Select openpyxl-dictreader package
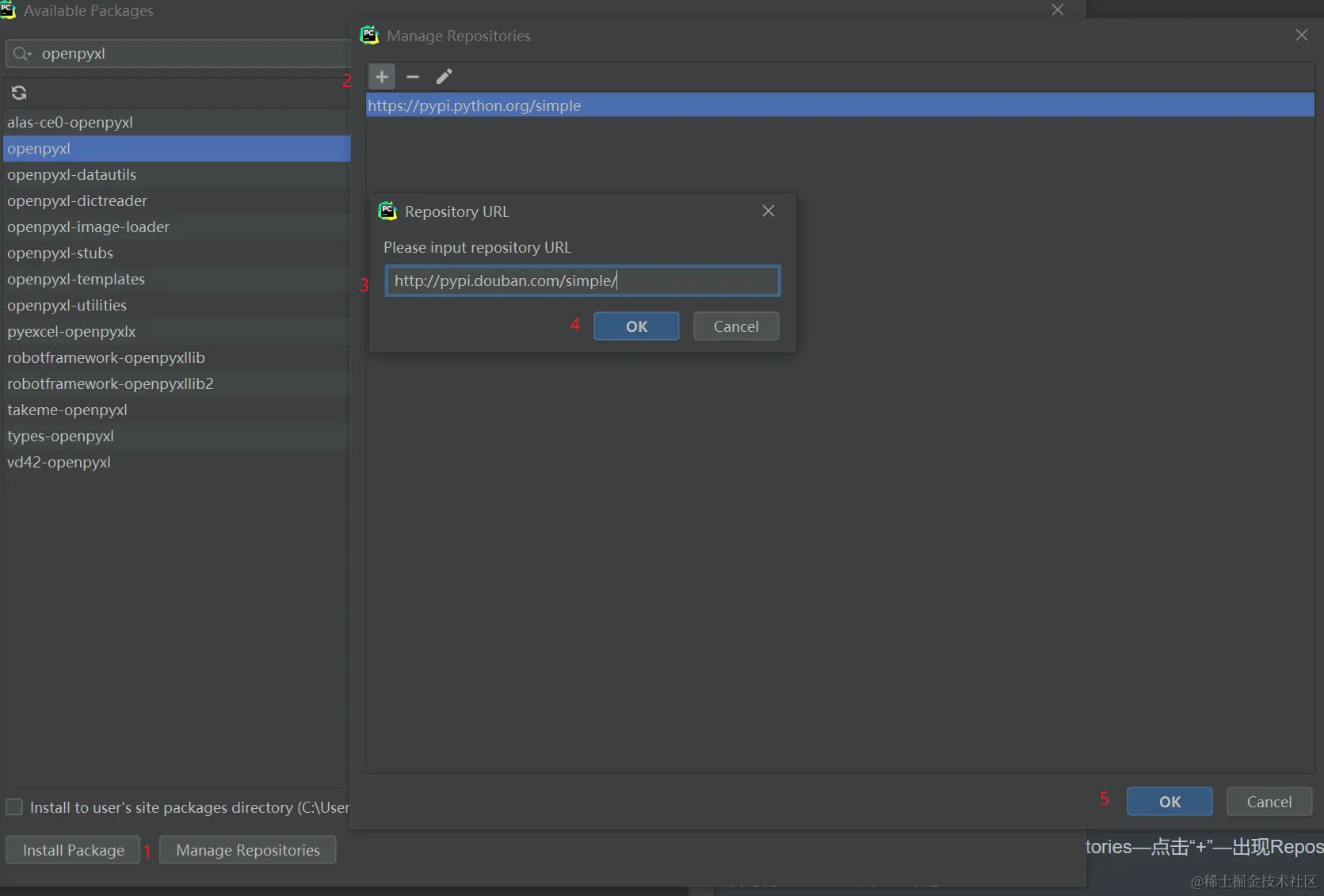Screen dimensions: 1324x896 coord(177,200)
